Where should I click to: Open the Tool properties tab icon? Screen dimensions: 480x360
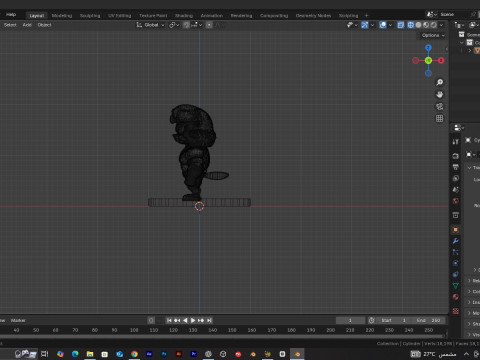pyautogui.click(x=456, y=142)
